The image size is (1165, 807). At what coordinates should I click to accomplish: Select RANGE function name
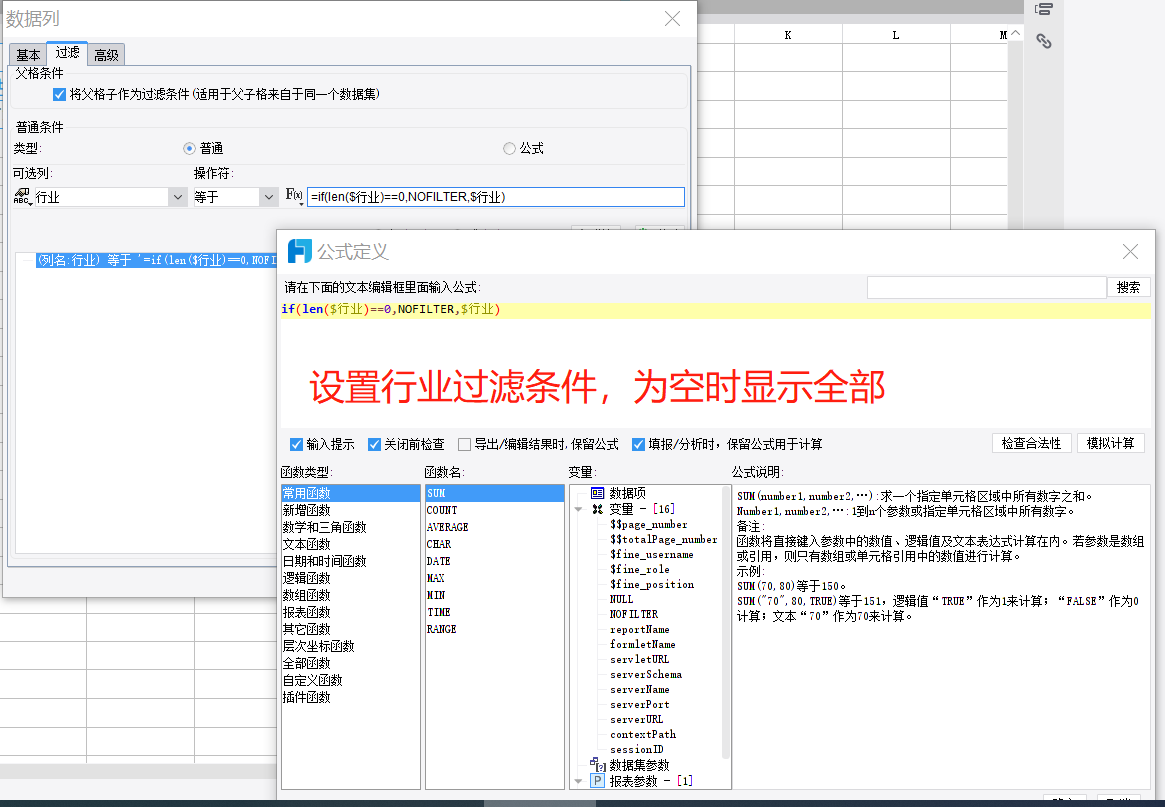pyautogui.click(x=495, y=629)
